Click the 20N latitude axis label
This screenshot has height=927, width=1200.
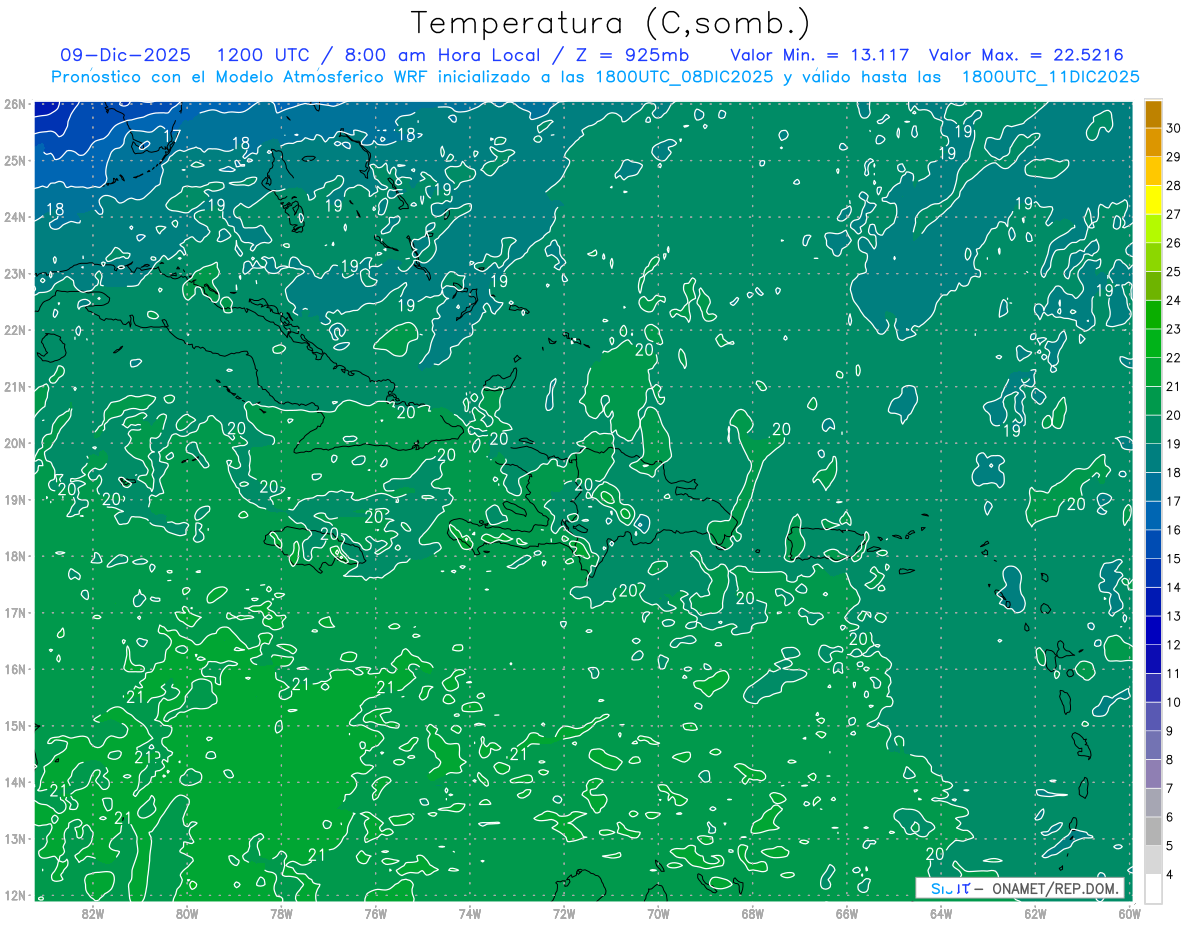pos(15,443)
